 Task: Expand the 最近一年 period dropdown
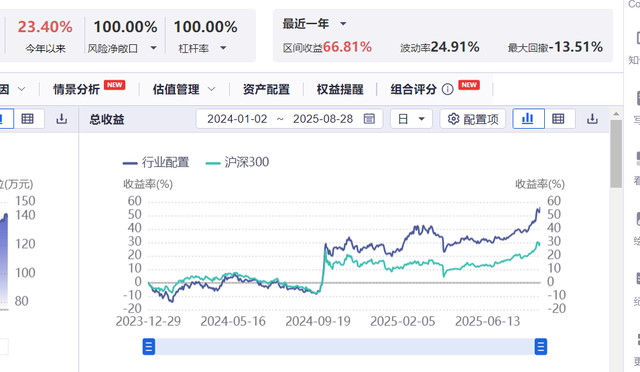pos(343,24)
